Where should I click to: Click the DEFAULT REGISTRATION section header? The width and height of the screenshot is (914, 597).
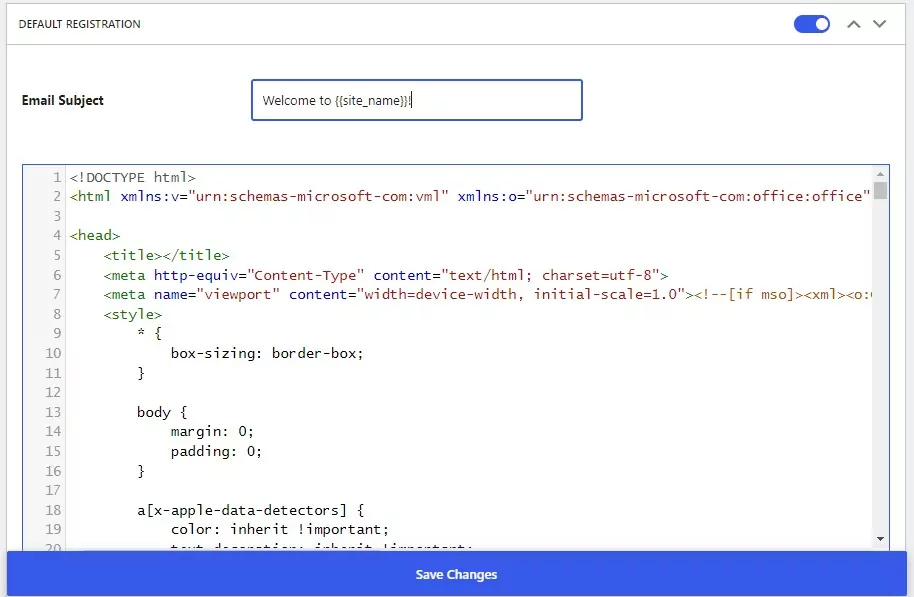click(79, 24)
